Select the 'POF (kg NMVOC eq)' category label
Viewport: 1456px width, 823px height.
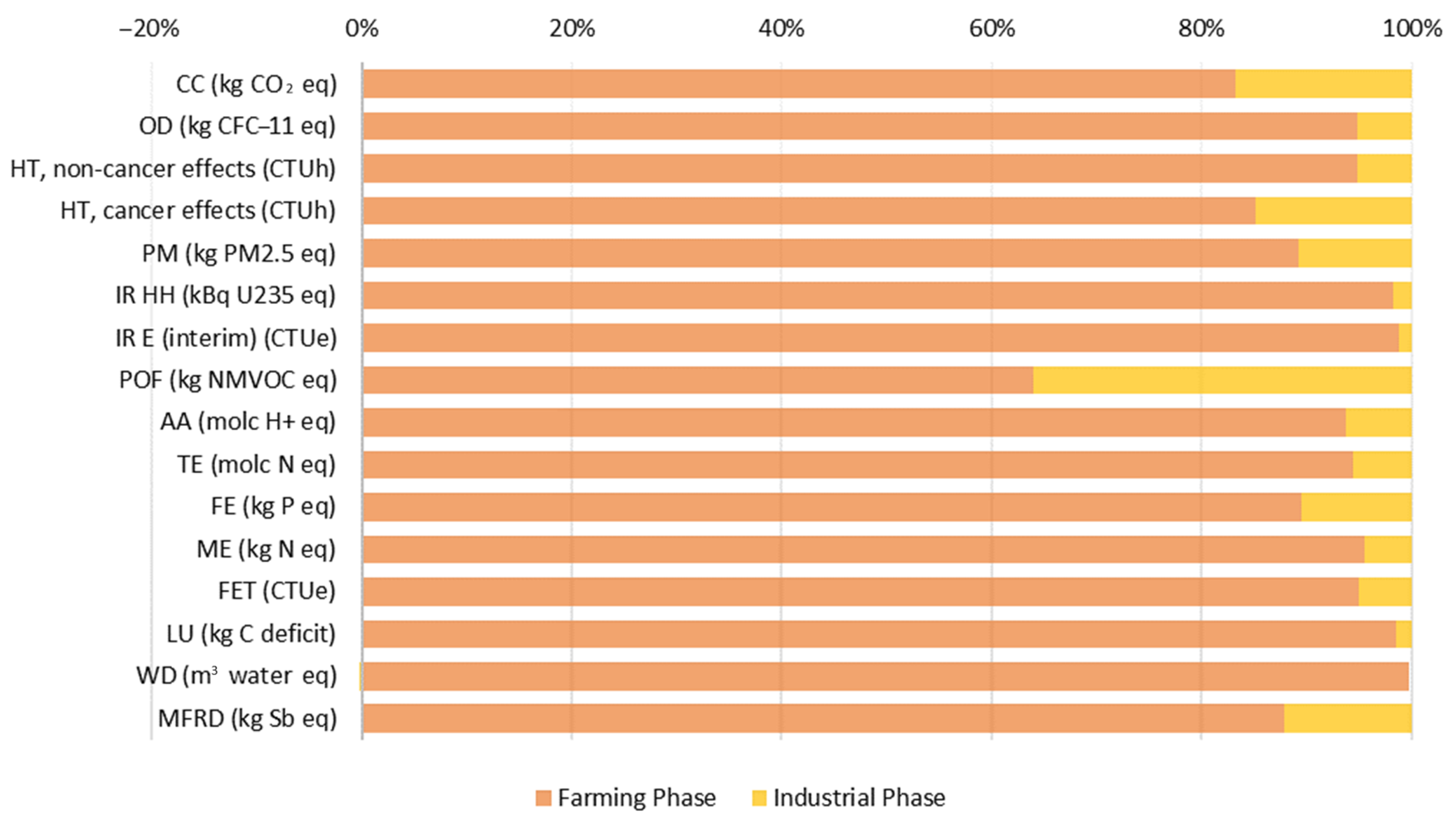point(228,380)
